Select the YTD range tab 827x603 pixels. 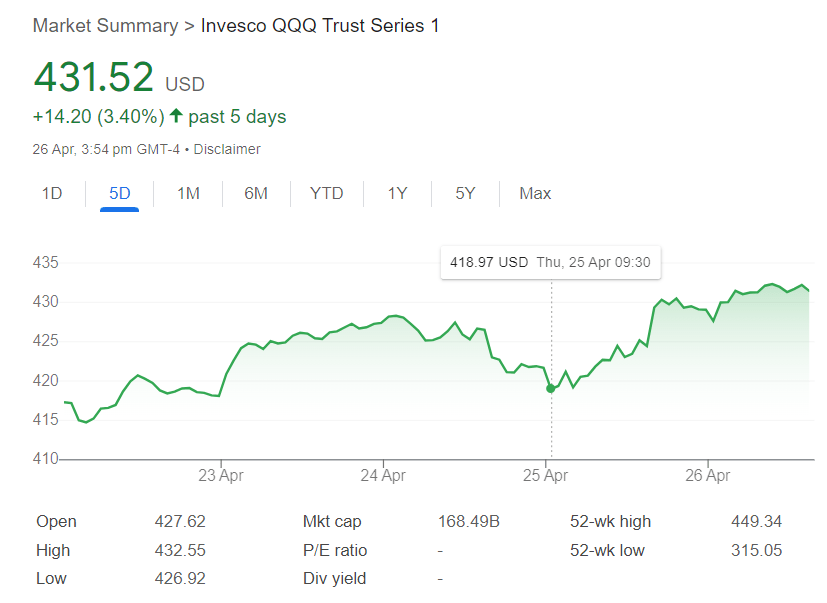click(x=326, y=193)
